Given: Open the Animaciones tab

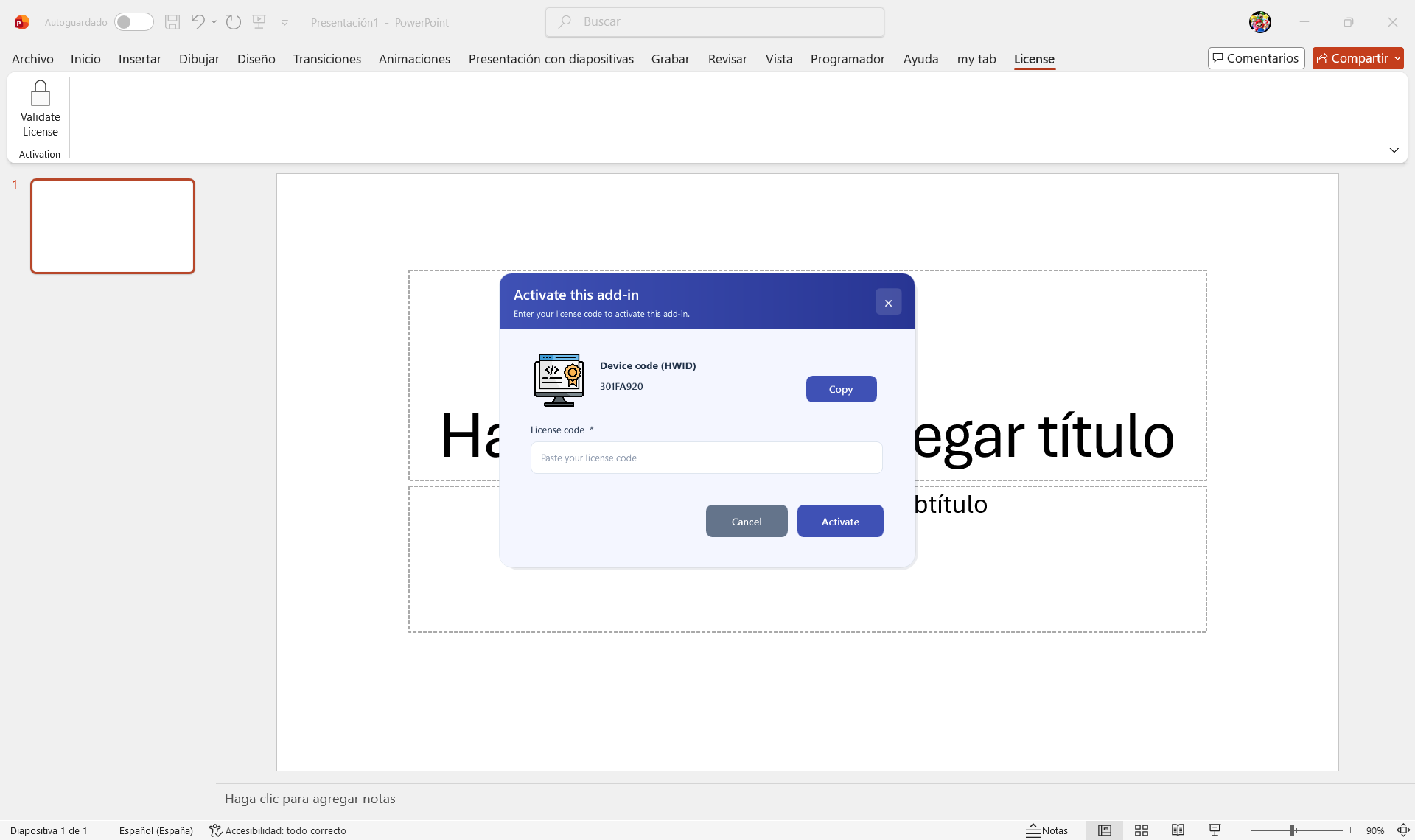Looking at the screenshot, I should click(x=414, y=59).
